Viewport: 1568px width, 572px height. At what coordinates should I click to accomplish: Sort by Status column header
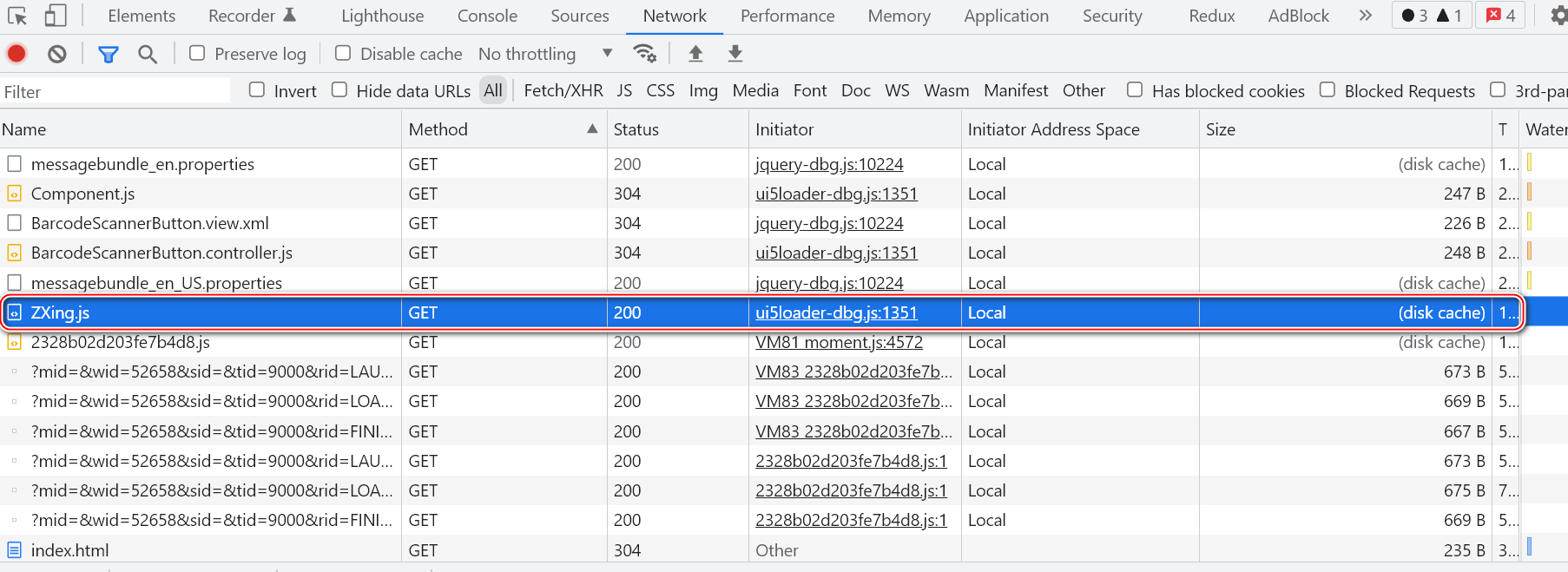pos(677,129)
